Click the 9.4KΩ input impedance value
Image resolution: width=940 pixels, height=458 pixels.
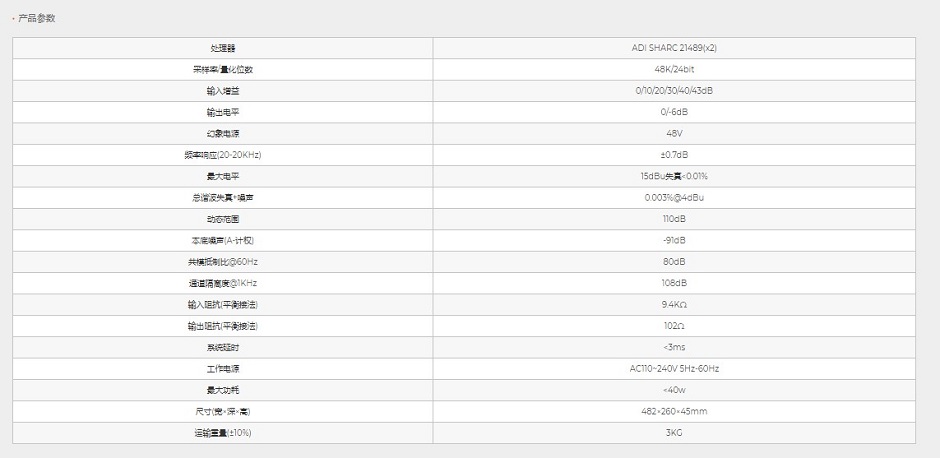coord(674,304)
